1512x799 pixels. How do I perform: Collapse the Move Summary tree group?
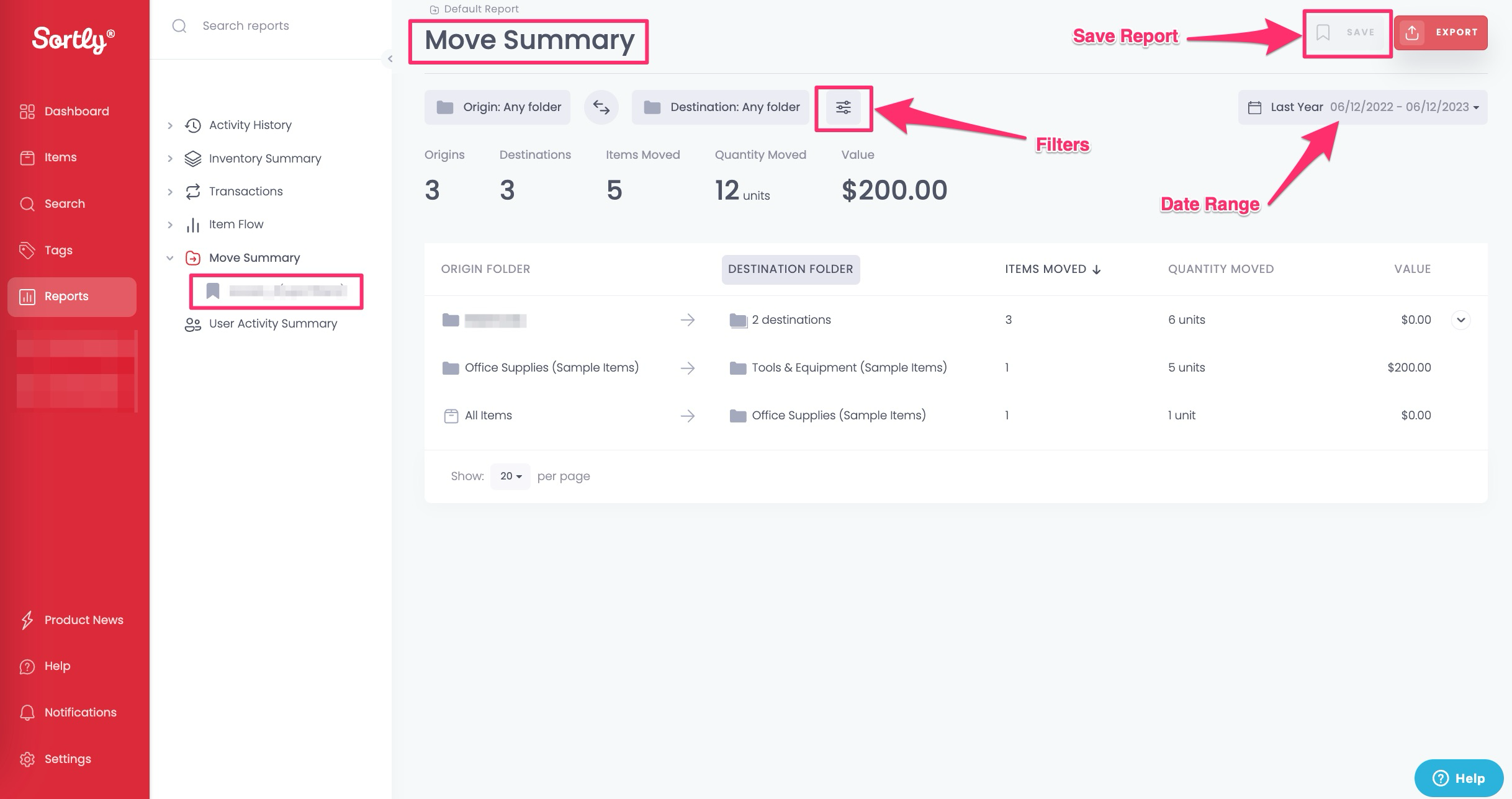click(x=170, y=258)
